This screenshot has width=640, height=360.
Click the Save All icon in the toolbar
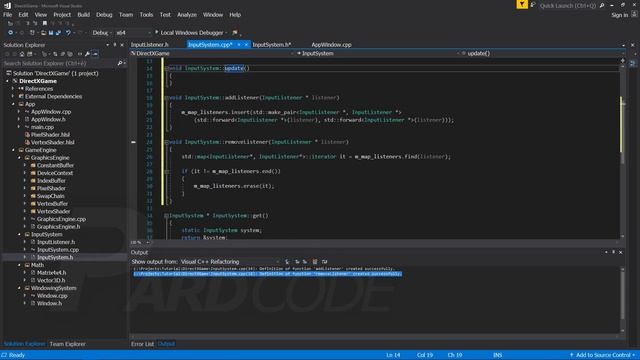click(x=58, y=33)
